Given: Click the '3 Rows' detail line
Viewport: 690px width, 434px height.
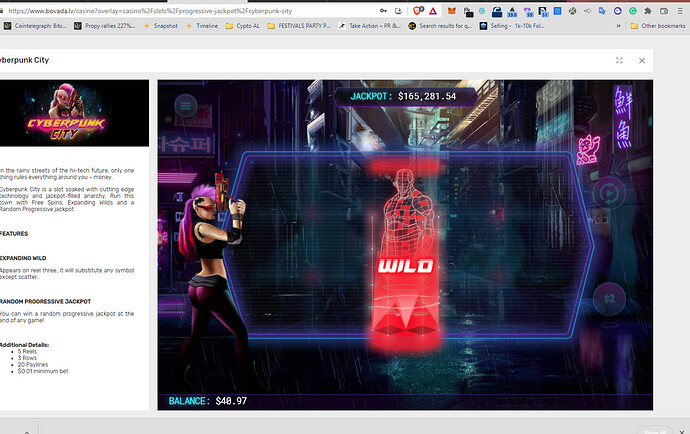Looking at the screenshot, I should (27, 358).
